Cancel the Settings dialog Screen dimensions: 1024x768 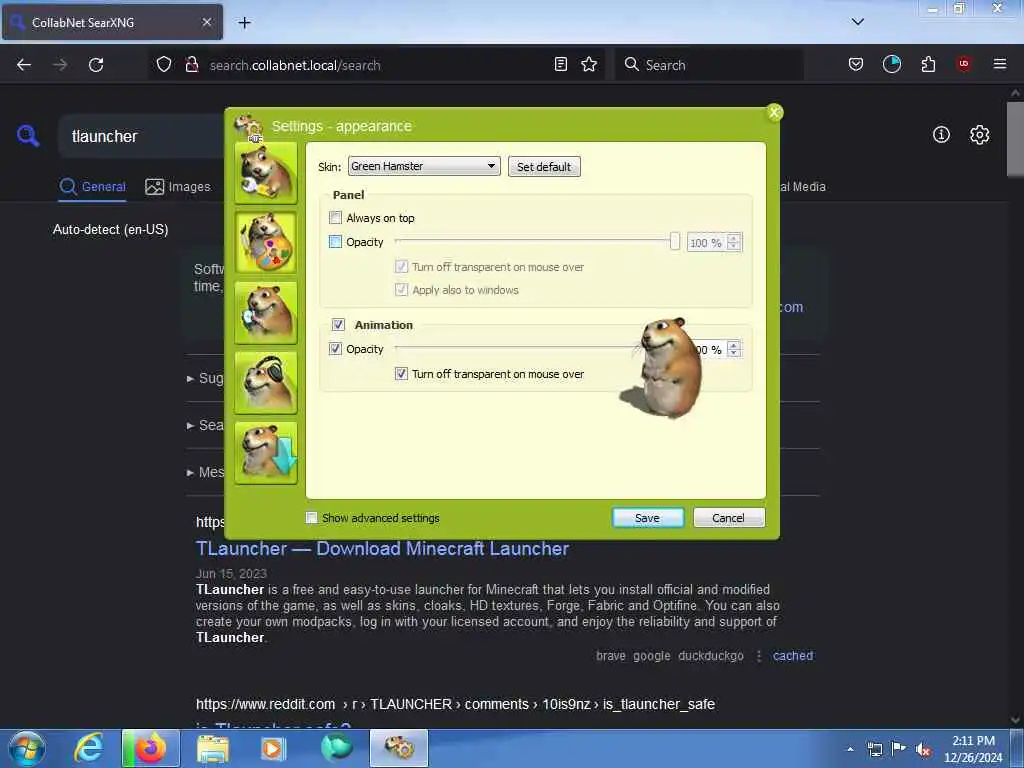(729, 518)
